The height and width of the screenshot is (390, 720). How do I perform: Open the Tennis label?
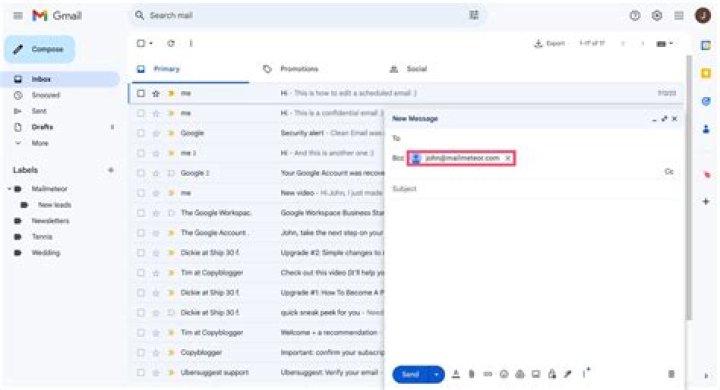[42, 237]
